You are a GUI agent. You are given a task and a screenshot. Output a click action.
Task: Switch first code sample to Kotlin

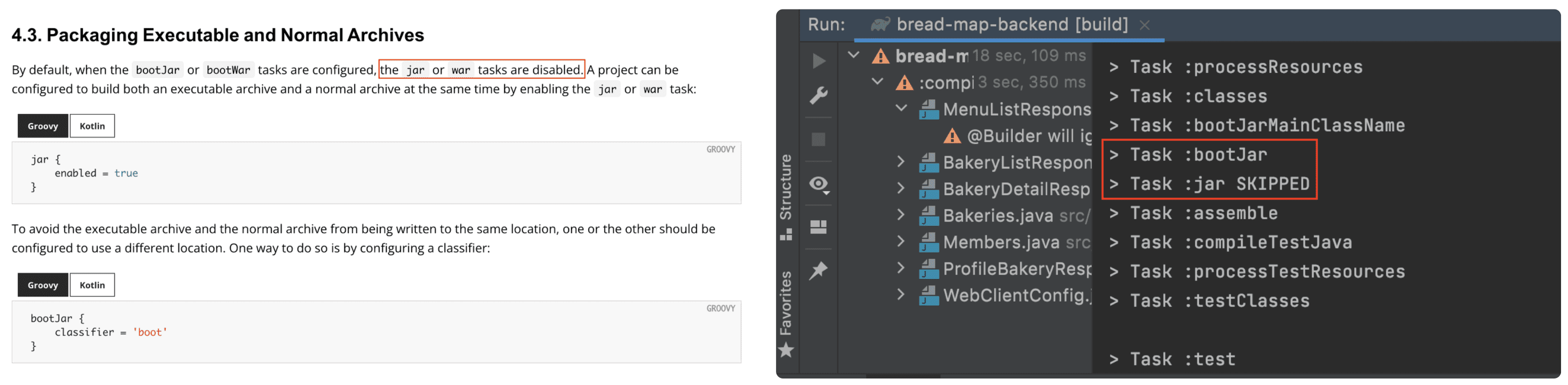92,126
